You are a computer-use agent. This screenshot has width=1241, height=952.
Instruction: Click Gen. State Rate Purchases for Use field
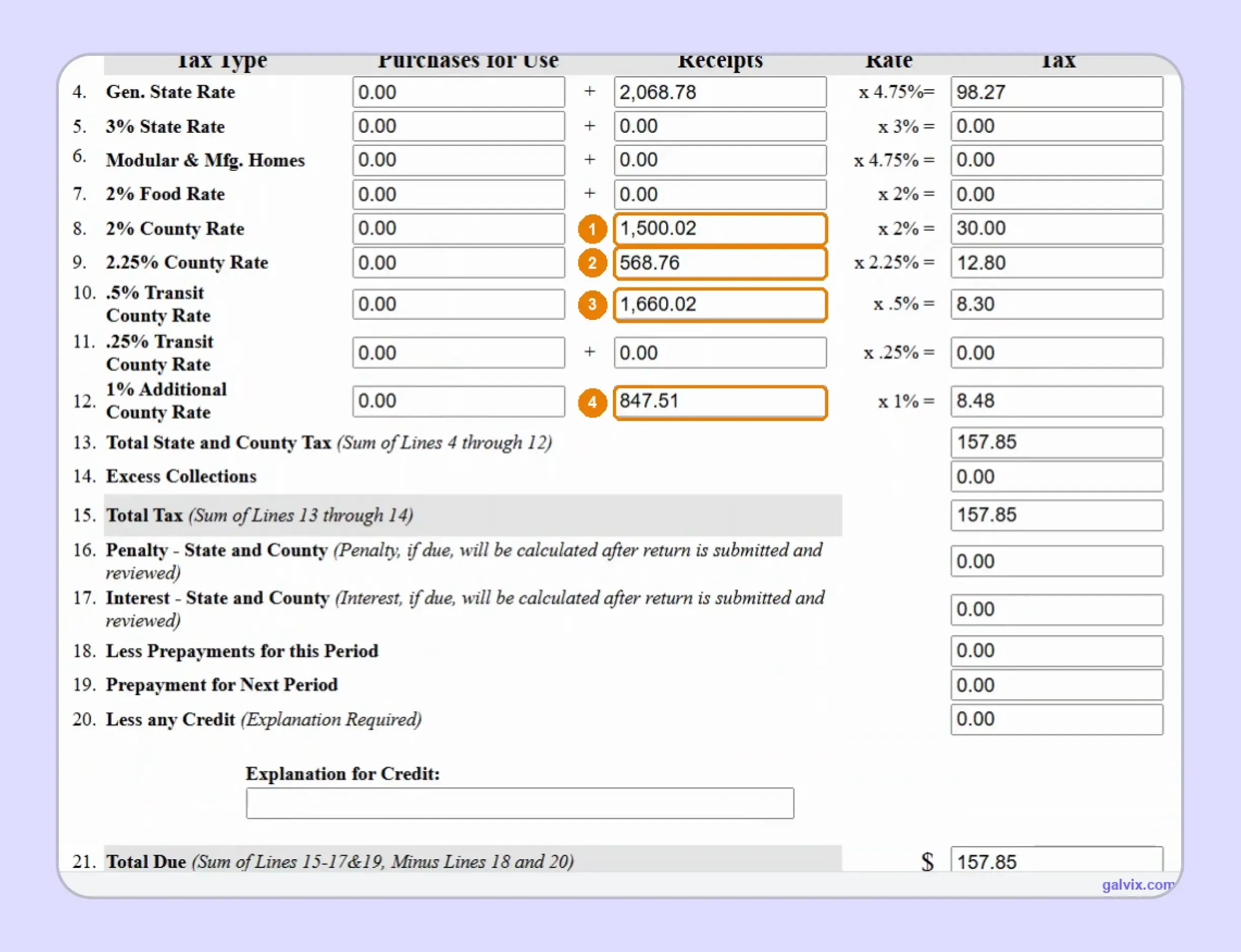[458, 92]
